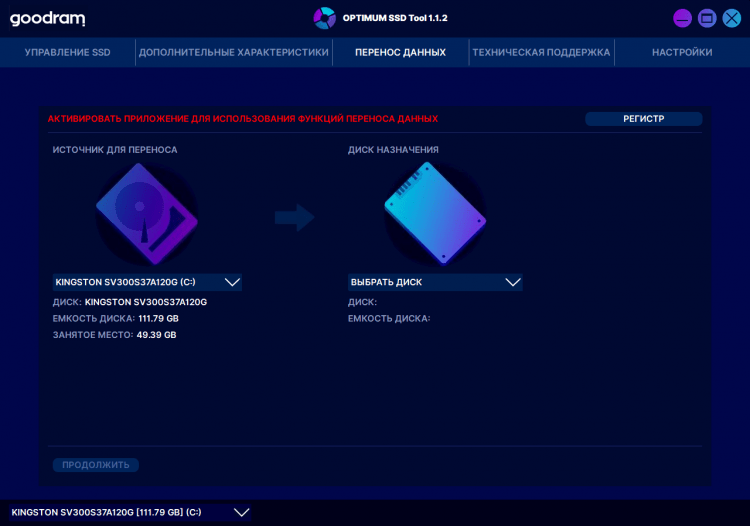Click the used space value 49.39 GB

156,335
